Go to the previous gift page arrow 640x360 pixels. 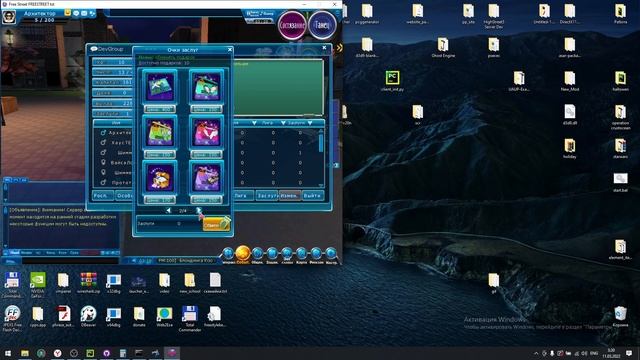coord(169,211)
